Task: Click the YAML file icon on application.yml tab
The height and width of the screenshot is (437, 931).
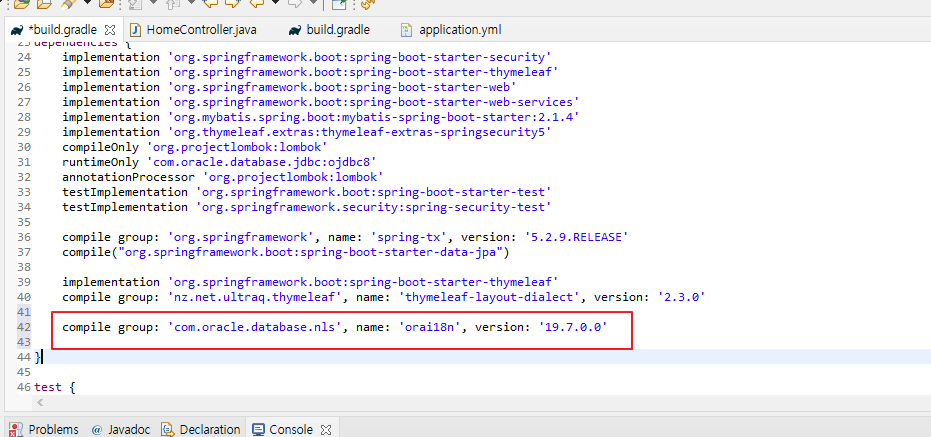Action: [406, 30]
